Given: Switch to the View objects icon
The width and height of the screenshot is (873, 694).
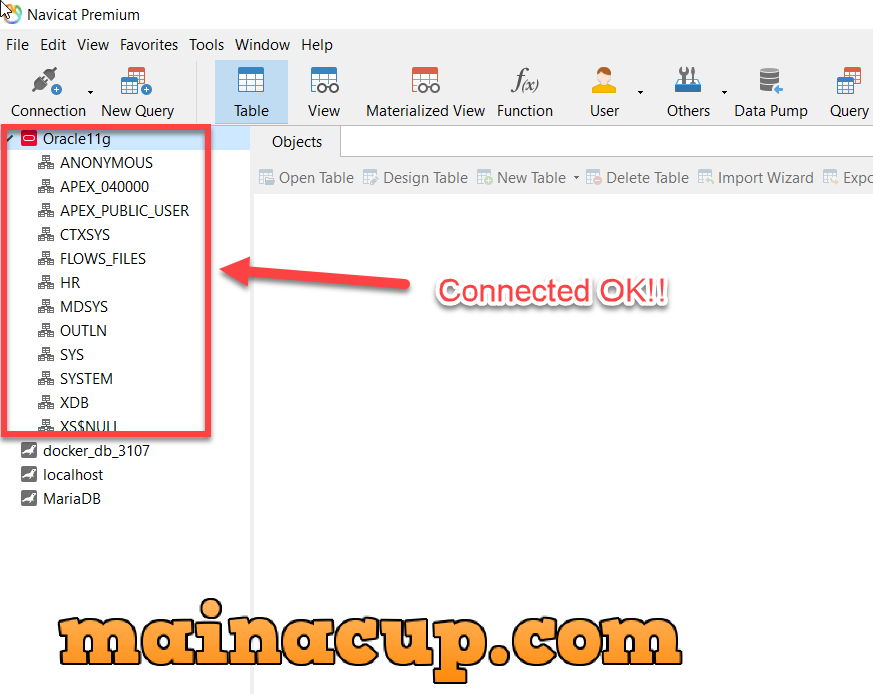Looking at the screenshot, I should click(324, 92).
